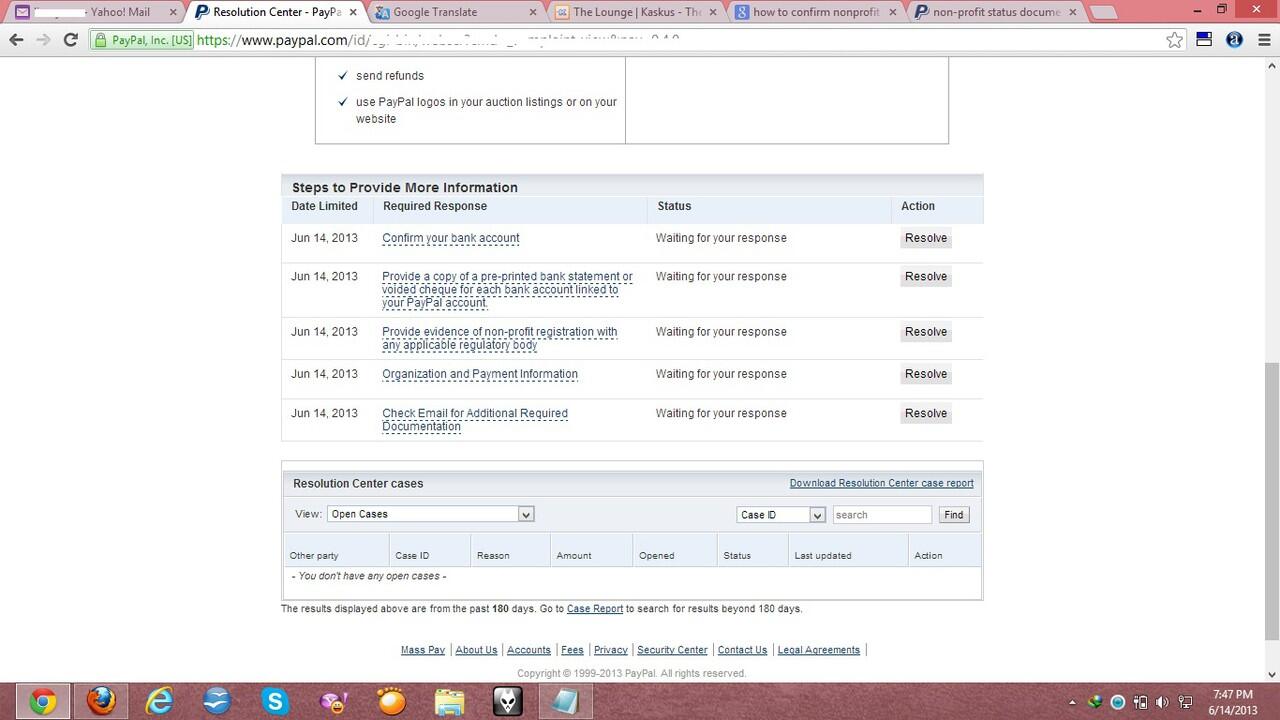Open the Legal Agreements footer link
1280x720 pixels.
point(819,650)
